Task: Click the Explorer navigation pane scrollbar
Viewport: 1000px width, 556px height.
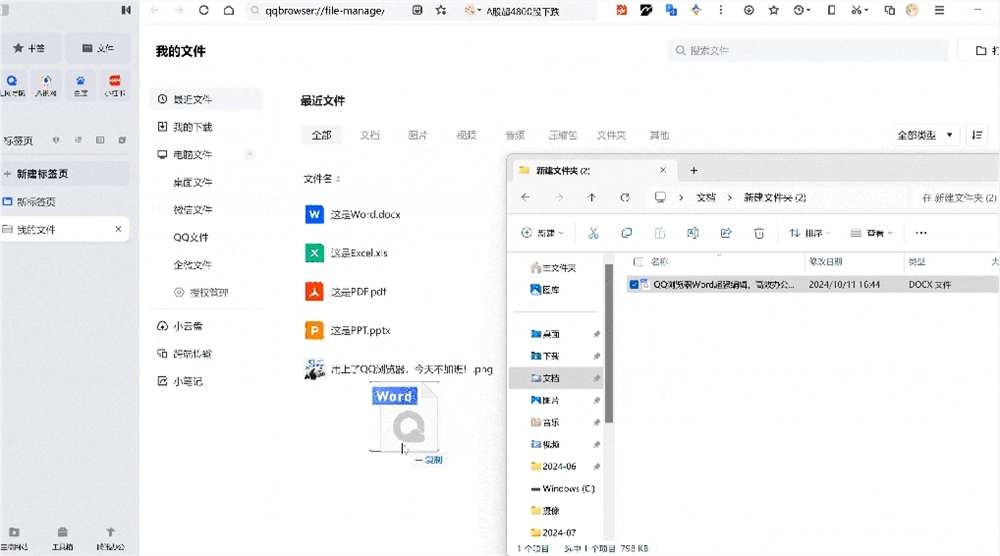Action: pos(609,342)
